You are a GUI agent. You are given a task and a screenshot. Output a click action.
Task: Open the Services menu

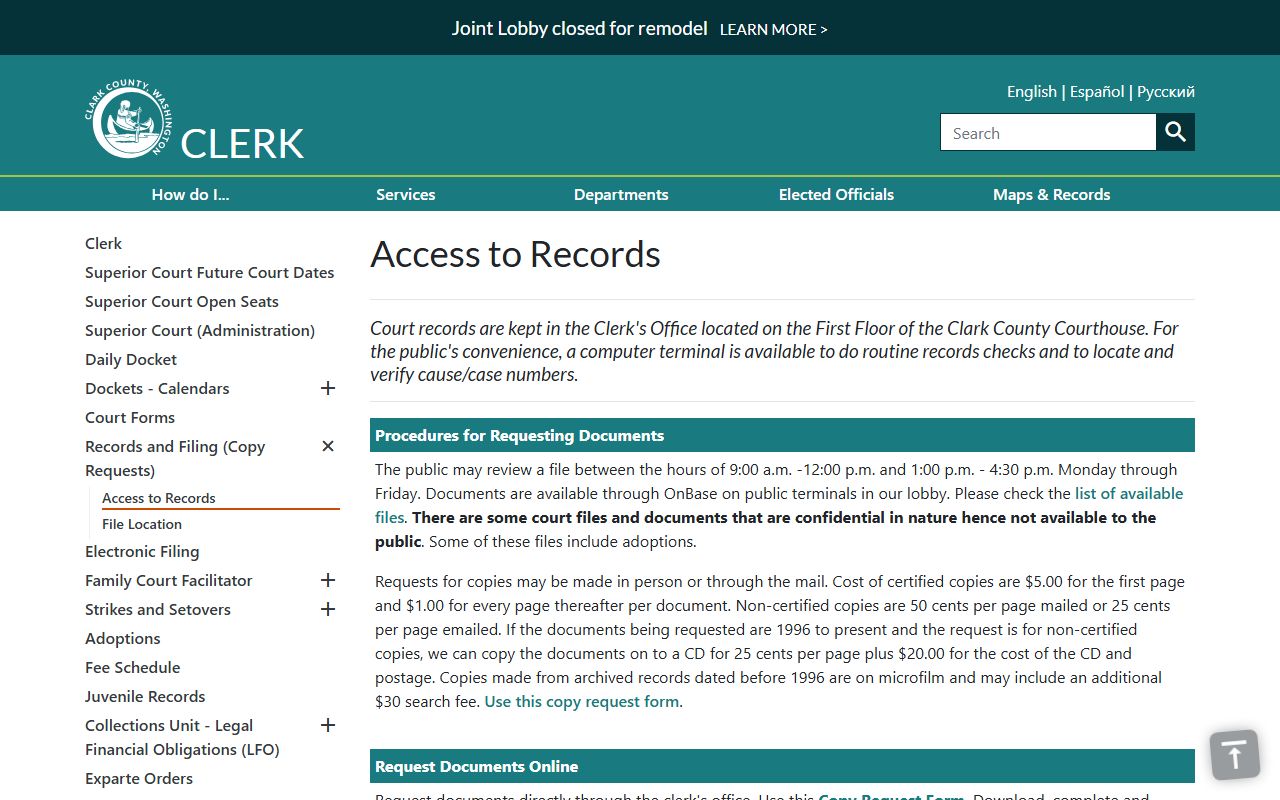406,194
